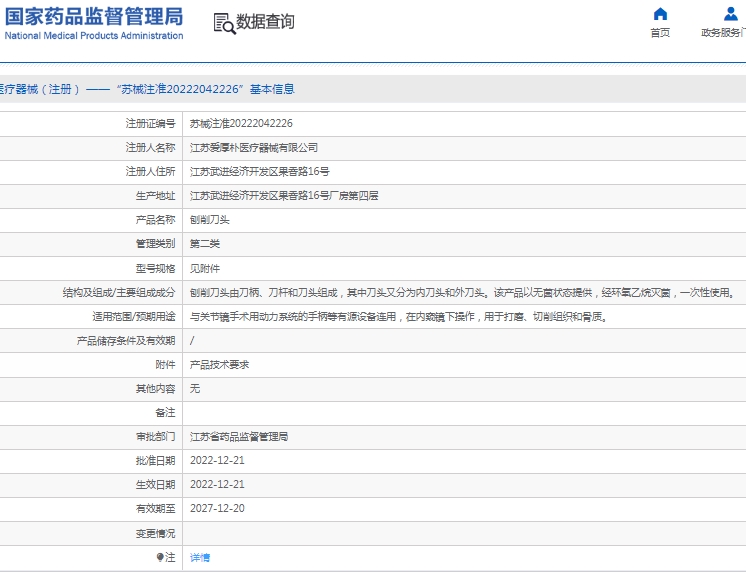Viewport: 746px width, 572px height.
Task: Select management category value 第二类
Action: coord(205,244)
